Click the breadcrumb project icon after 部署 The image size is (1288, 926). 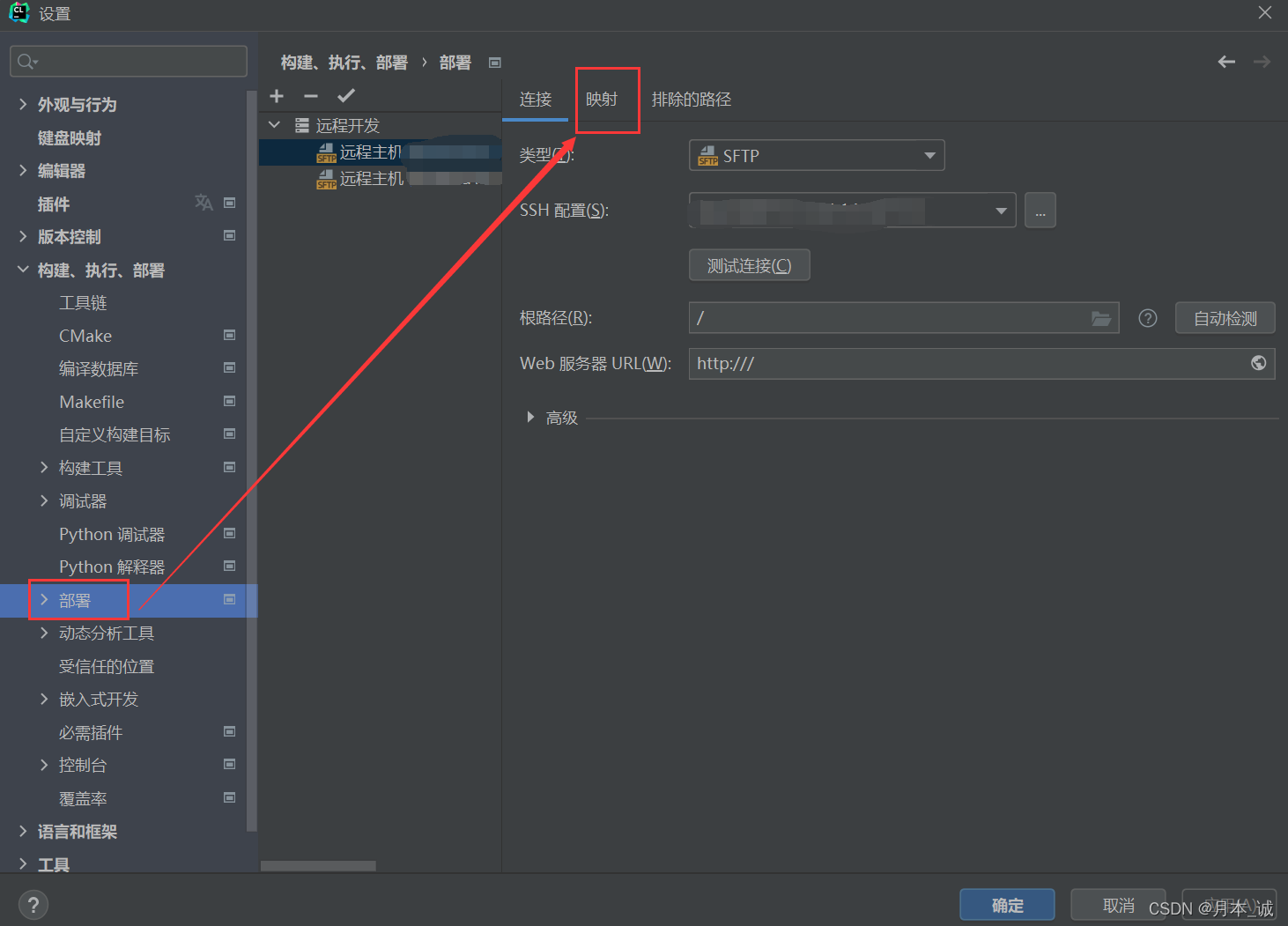click(495, 63)
